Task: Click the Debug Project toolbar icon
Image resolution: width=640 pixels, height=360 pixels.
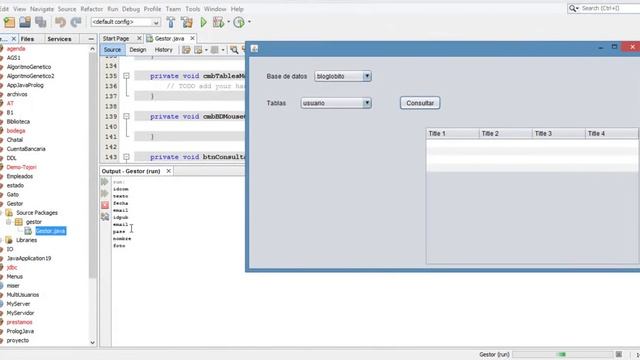Action: pyautogui.click(x=219, y=22)
